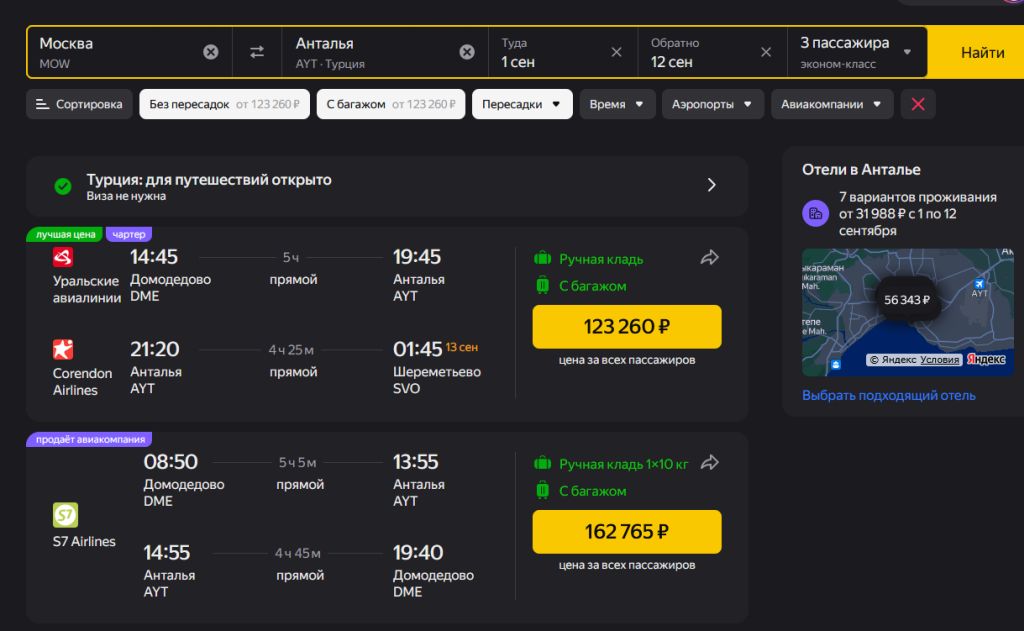
Task: Click the чартер badge
Action: [x=129, y=235]
